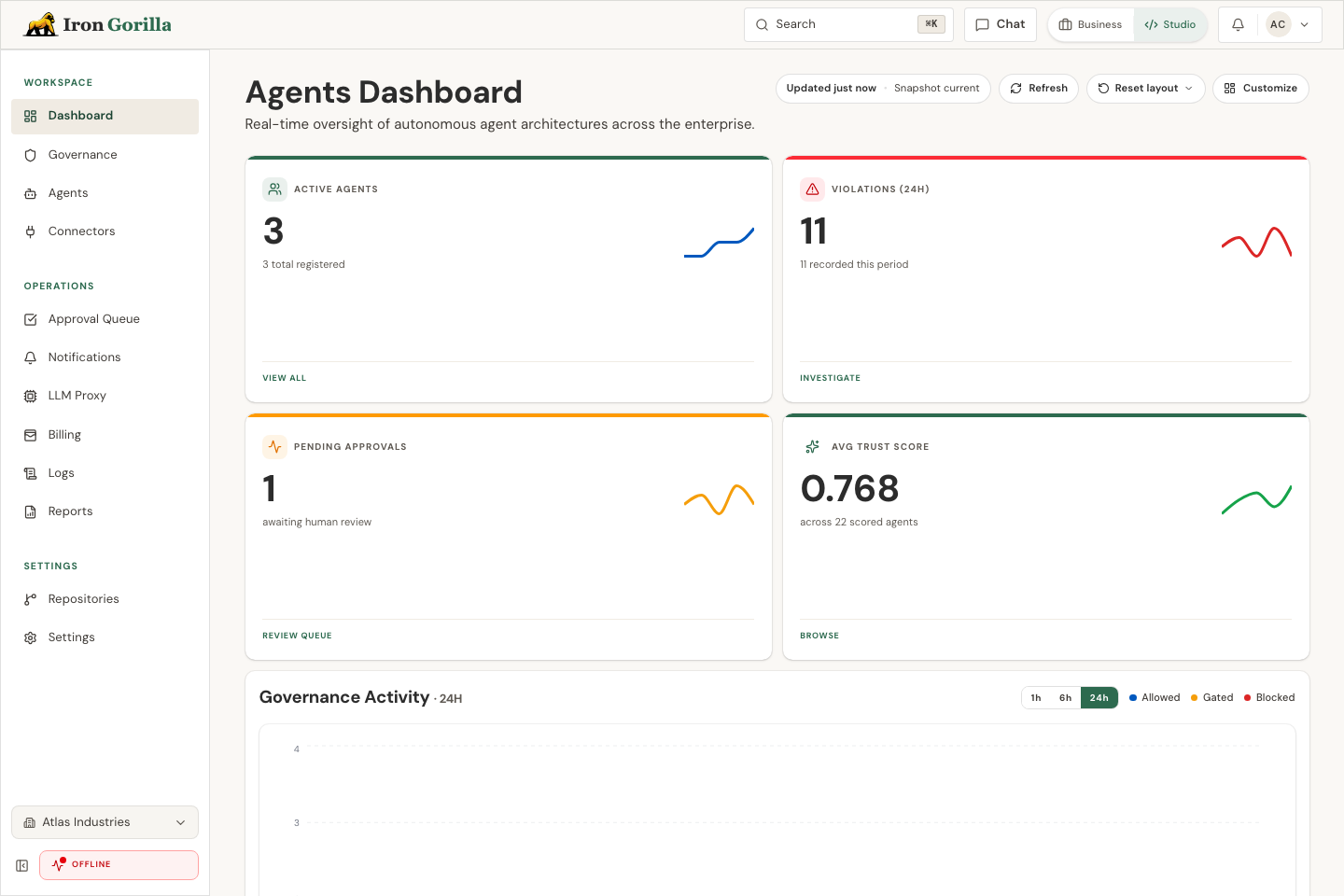Screen dimensions: 1344x896
Task: Open the AC account menu
Action: 1289,25
